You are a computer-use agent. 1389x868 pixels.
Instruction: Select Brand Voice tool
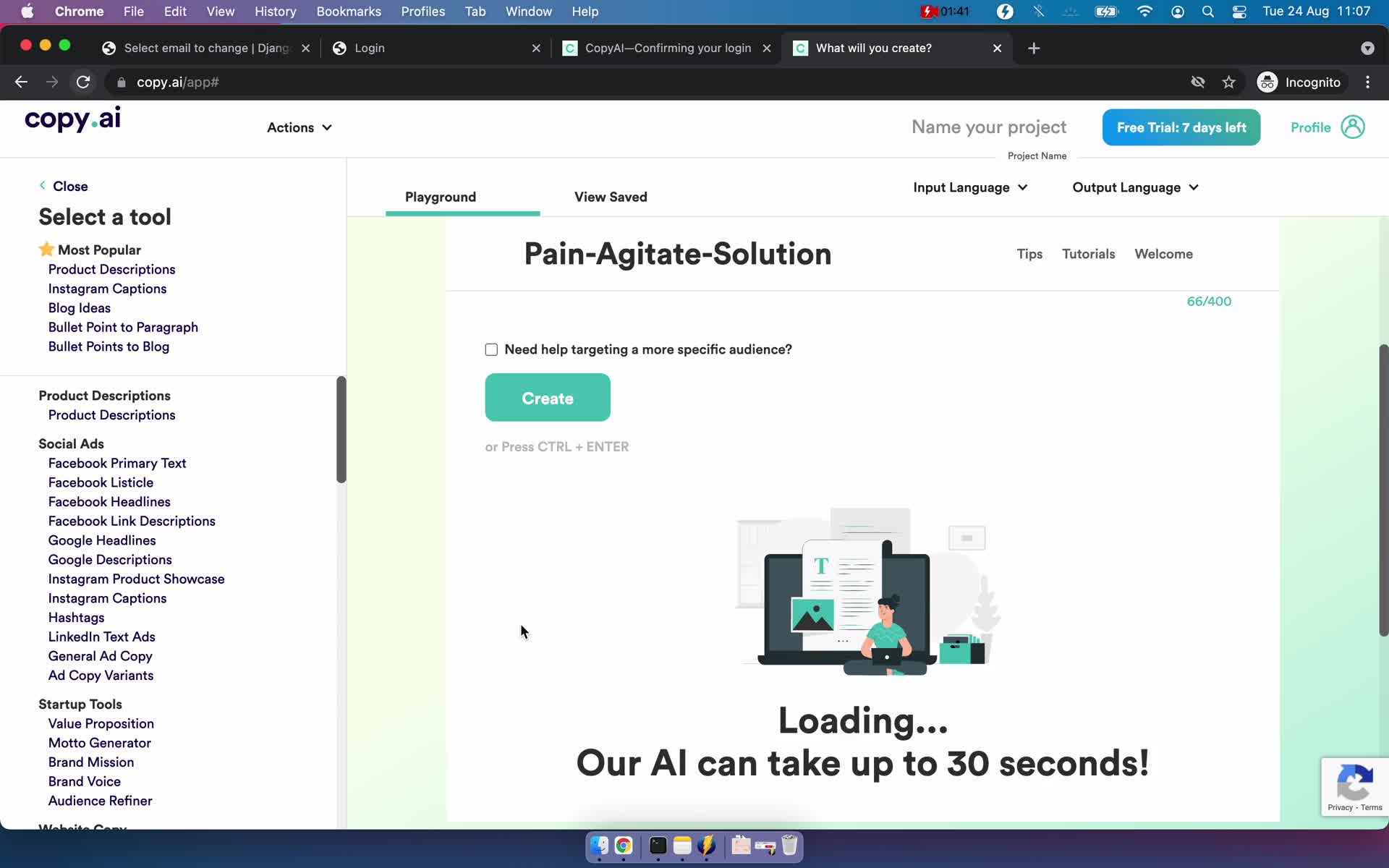click(x=85, y=782)
